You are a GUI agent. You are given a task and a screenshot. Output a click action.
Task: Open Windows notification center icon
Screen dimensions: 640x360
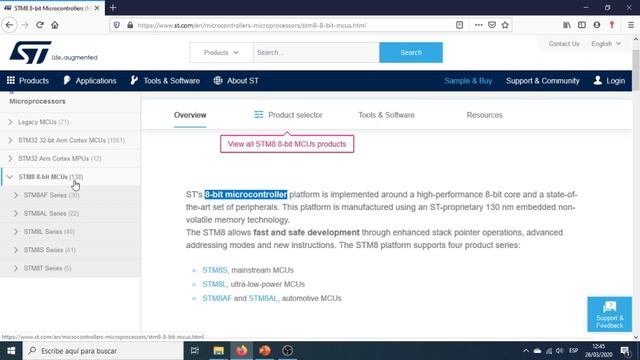pyautogui.click(x=625, y=351)
